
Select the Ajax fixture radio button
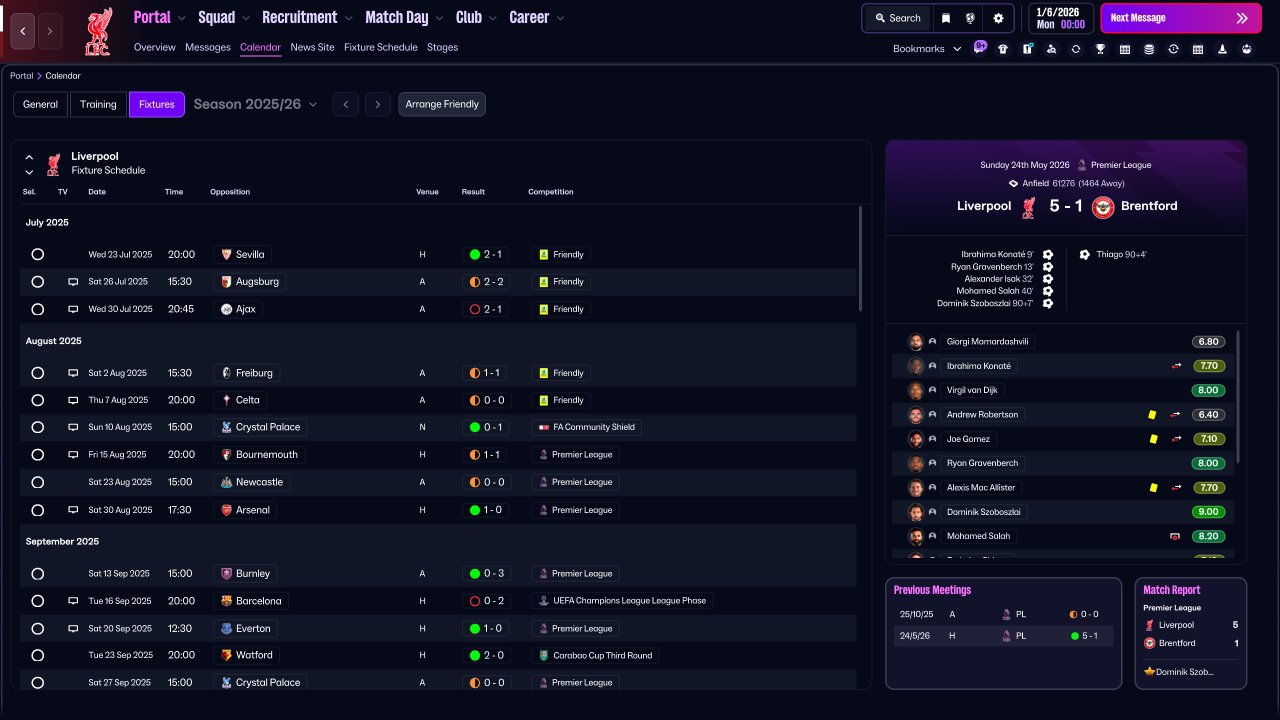[x=38, y=310]
